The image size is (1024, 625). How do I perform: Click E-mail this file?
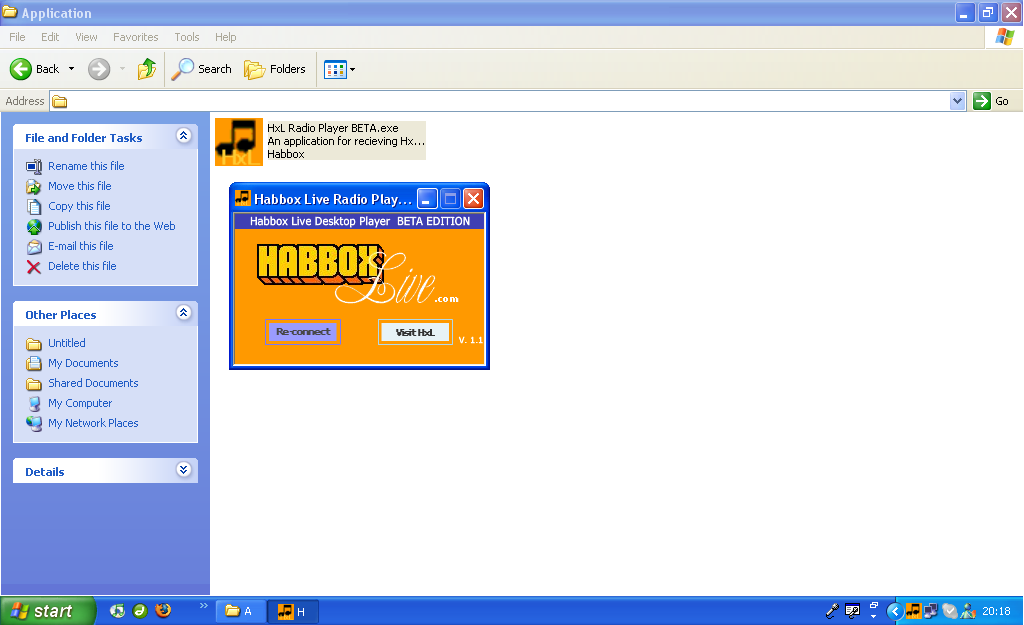(x=80, y=246)
